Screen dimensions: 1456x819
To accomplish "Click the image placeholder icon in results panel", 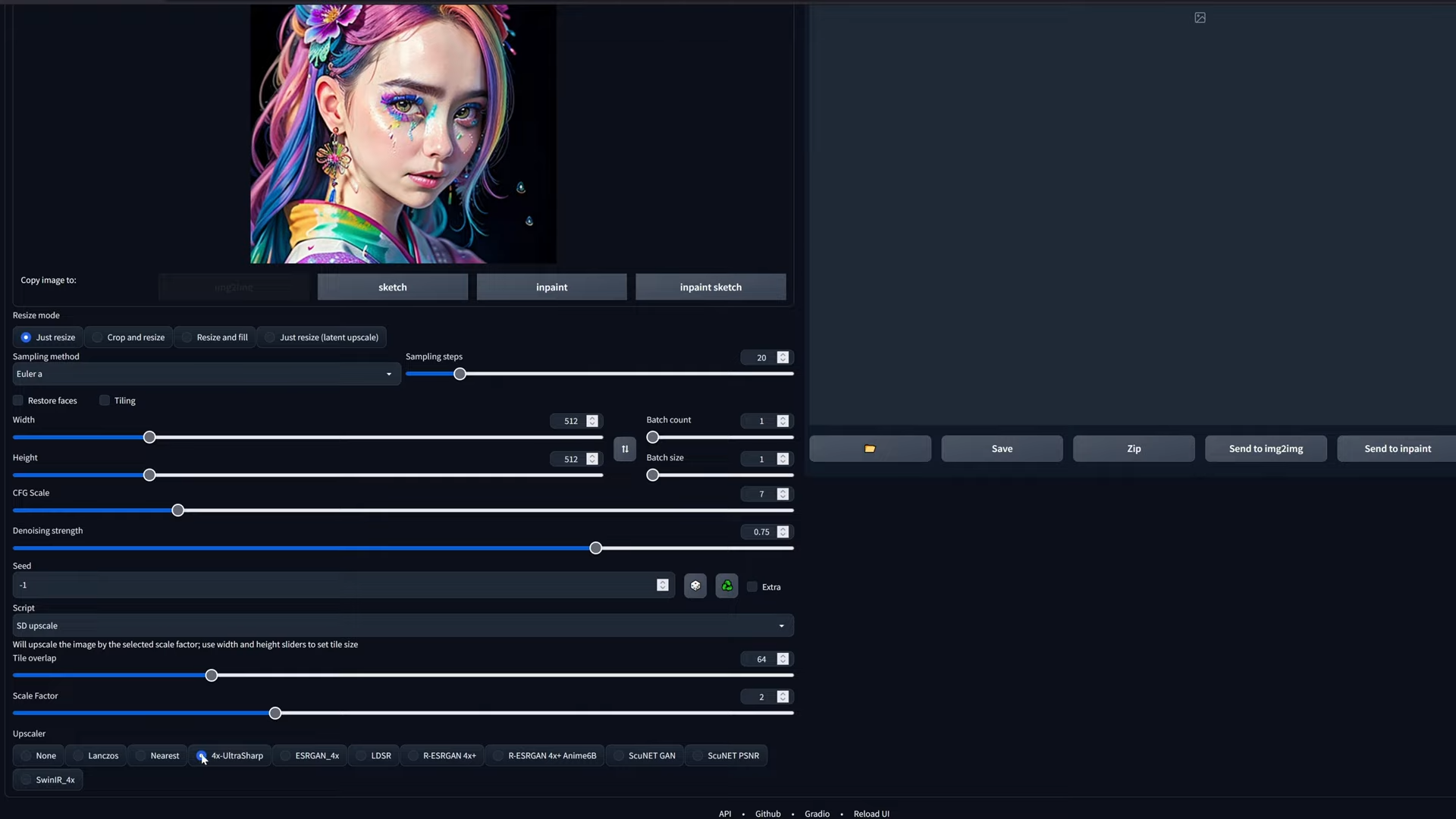I will point(1200,17).
